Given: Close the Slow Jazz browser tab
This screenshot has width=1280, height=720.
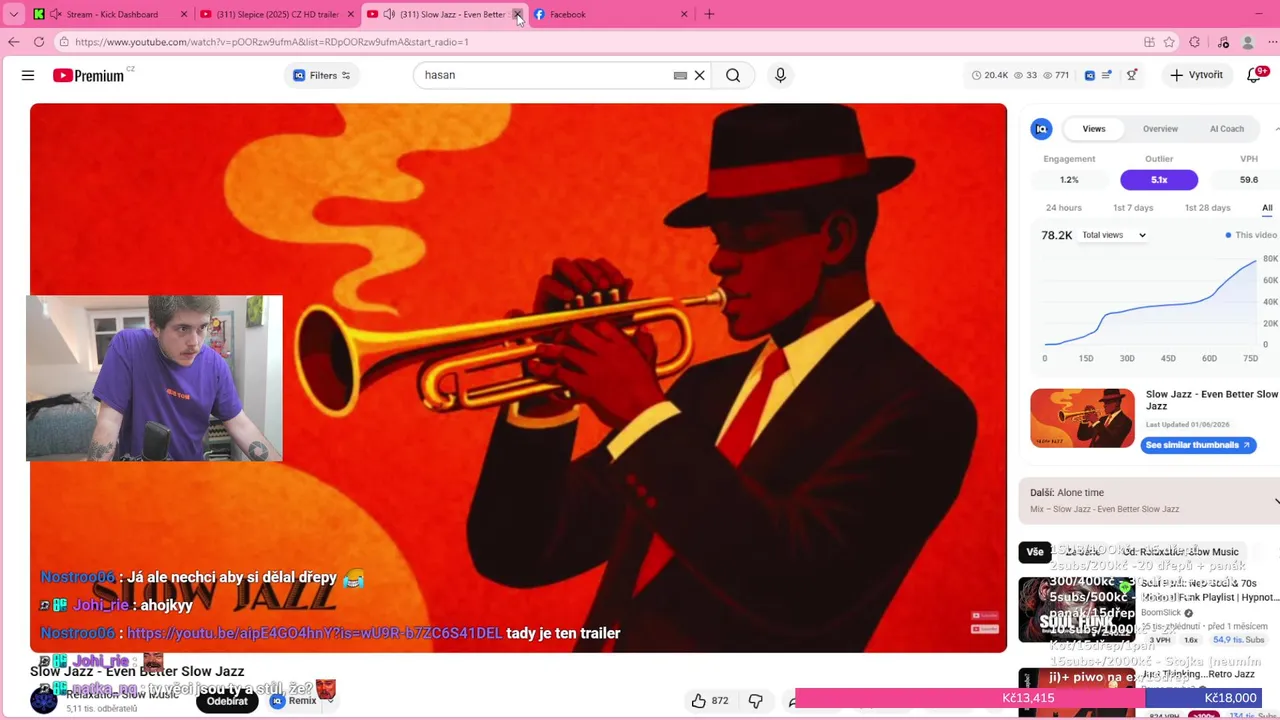Looking at the screenshot, I should [x=517, y=14].
